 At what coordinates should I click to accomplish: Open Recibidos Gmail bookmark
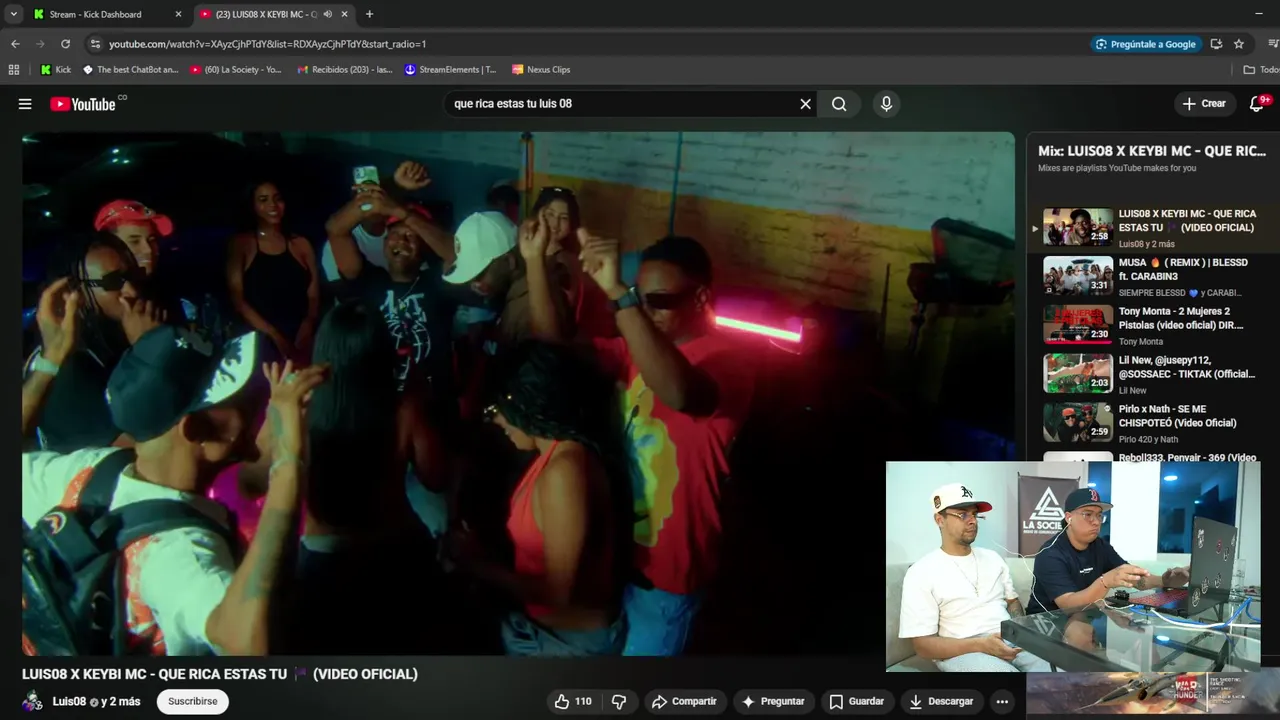click(x=345, y=70)
